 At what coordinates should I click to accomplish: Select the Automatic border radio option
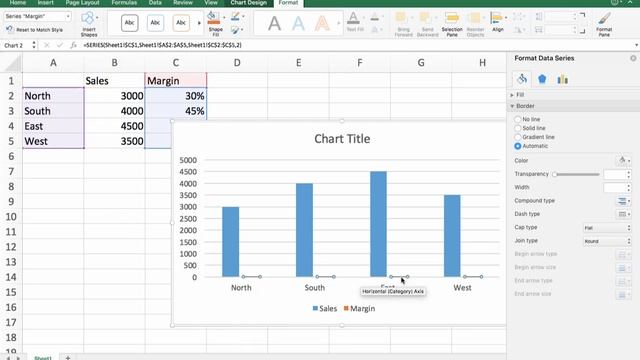pos(518,146)
